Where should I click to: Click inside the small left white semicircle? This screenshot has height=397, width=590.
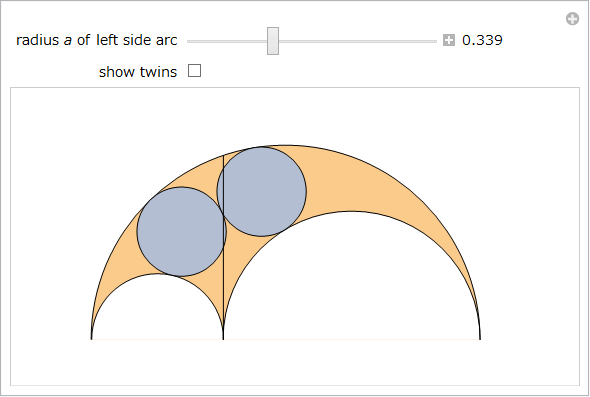[157, 312]
